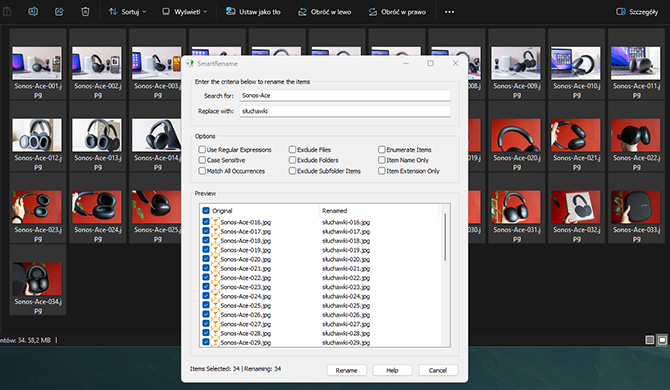
Task: Click the rename icon in Explorer toolbar
Action: point(33,12)
